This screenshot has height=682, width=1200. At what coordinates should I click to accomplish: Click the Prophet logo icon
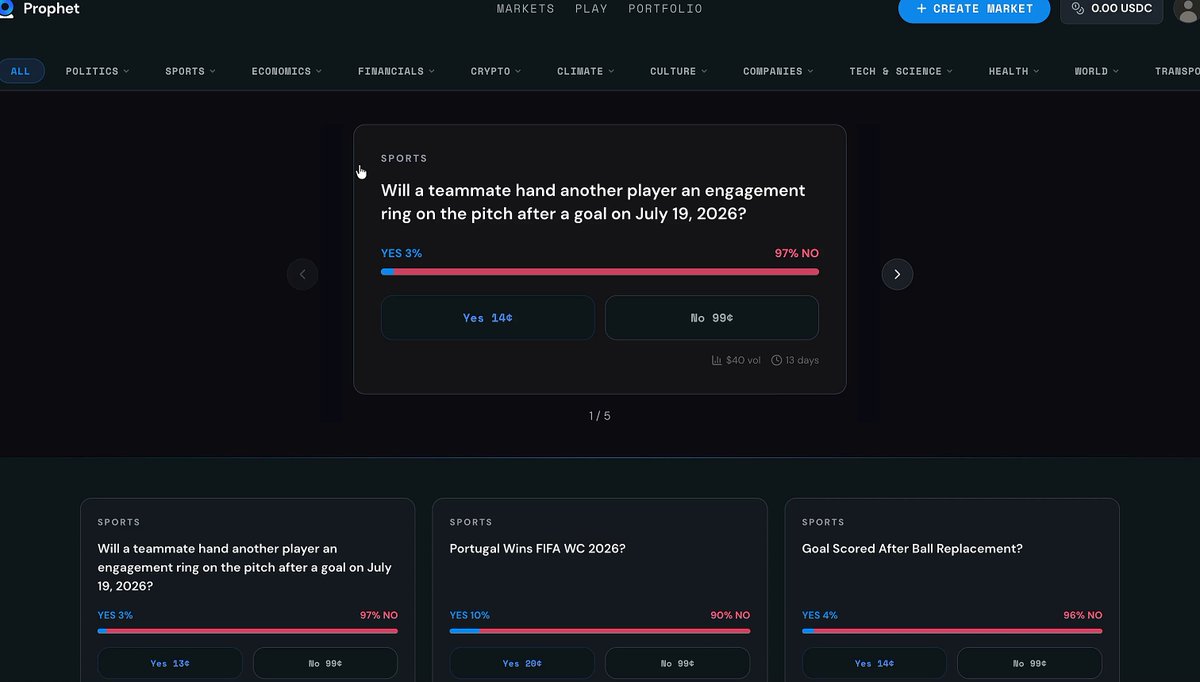click(x=6, y=8)
